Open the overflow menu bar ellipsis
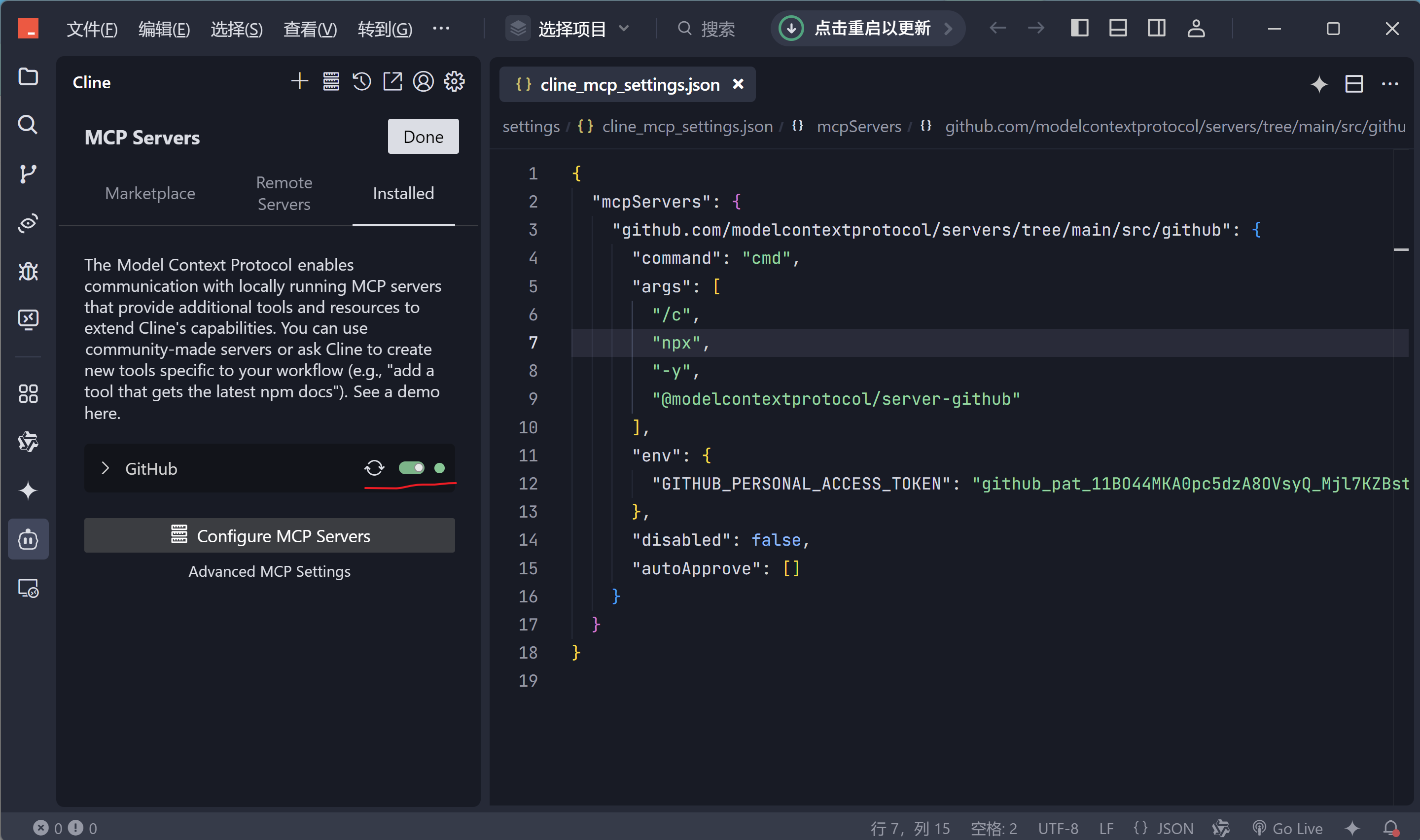This screenshot has width=1420, height=840. [441, 28]
